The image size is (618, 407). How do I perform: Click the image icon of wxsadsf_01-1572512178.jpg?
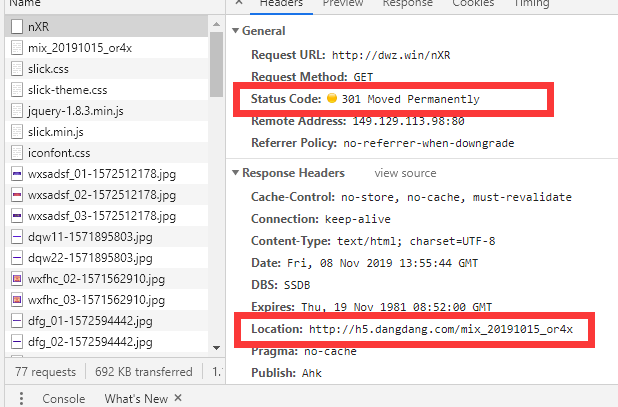coord(17,174)
